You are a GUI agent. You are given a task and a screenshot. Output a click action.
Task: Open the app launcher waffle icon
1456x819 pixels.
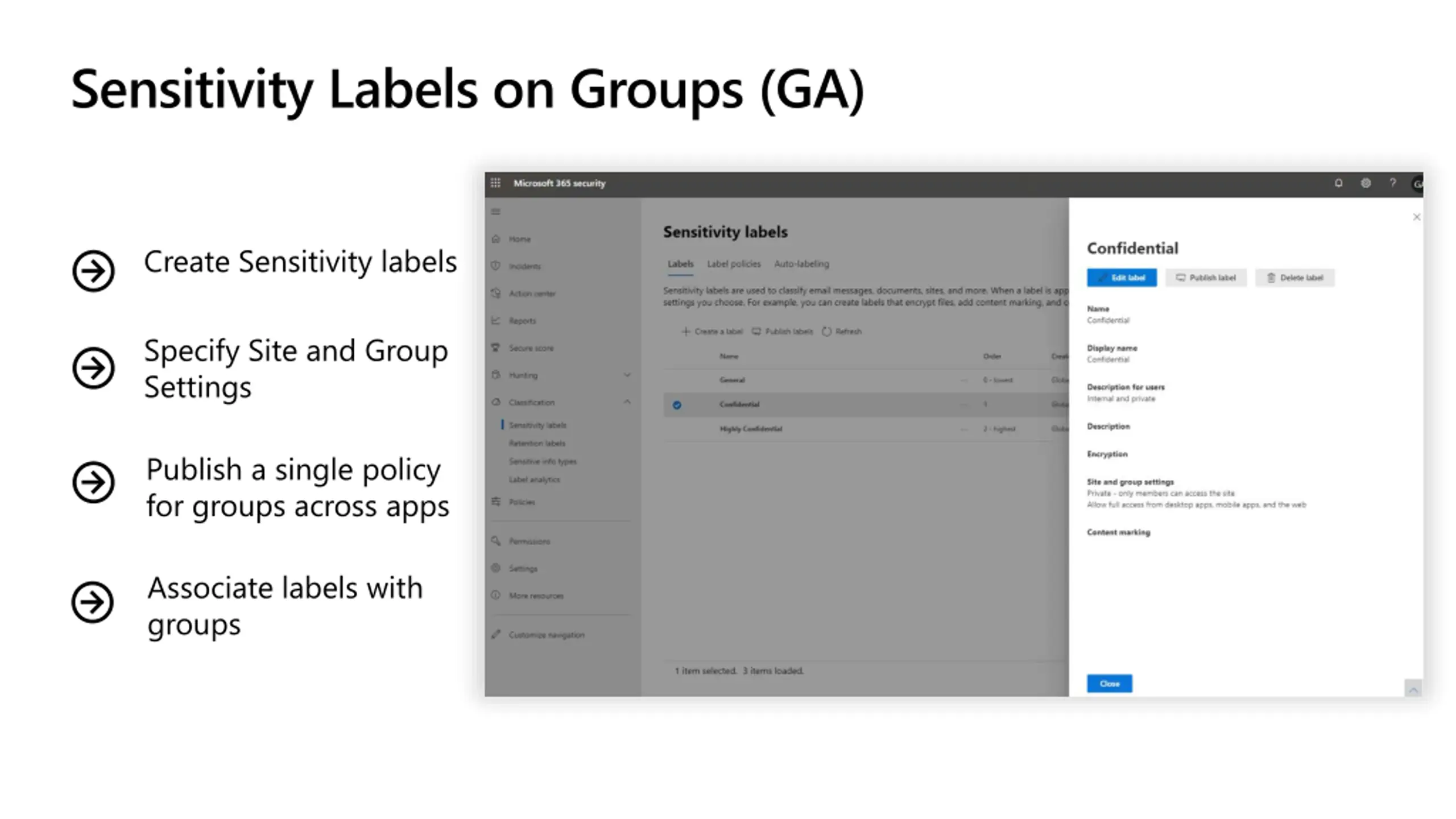pyautogui.click(x=495, y=183)
